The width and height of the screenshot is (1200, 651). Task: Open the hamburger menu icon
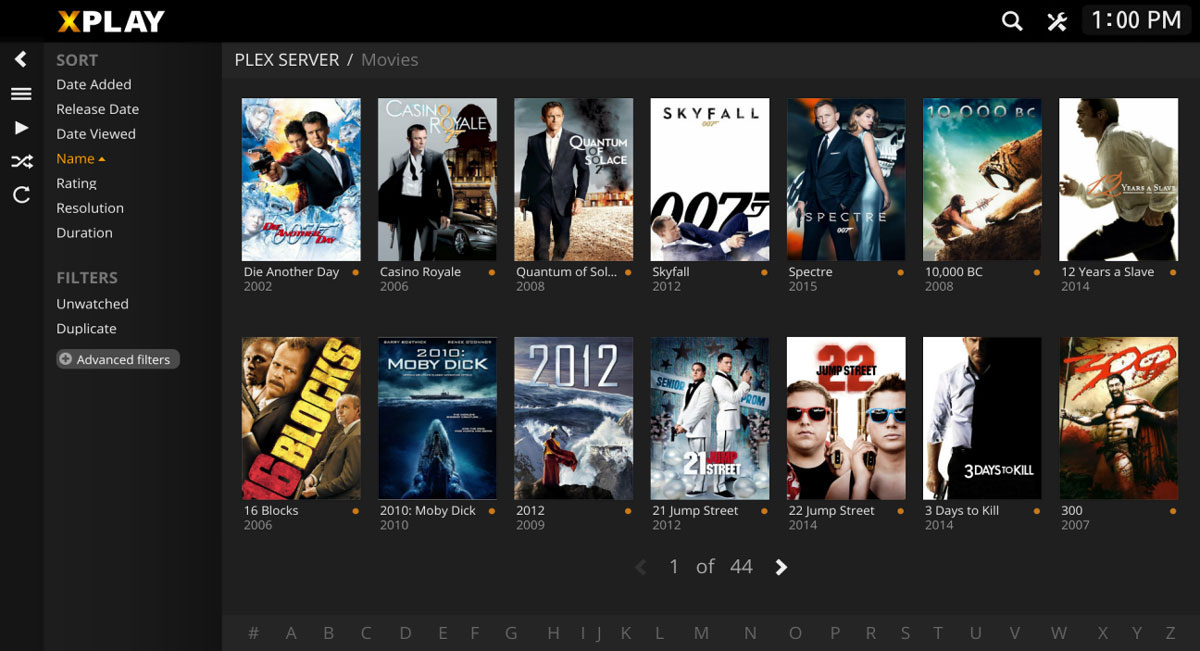tap(21, 94)
